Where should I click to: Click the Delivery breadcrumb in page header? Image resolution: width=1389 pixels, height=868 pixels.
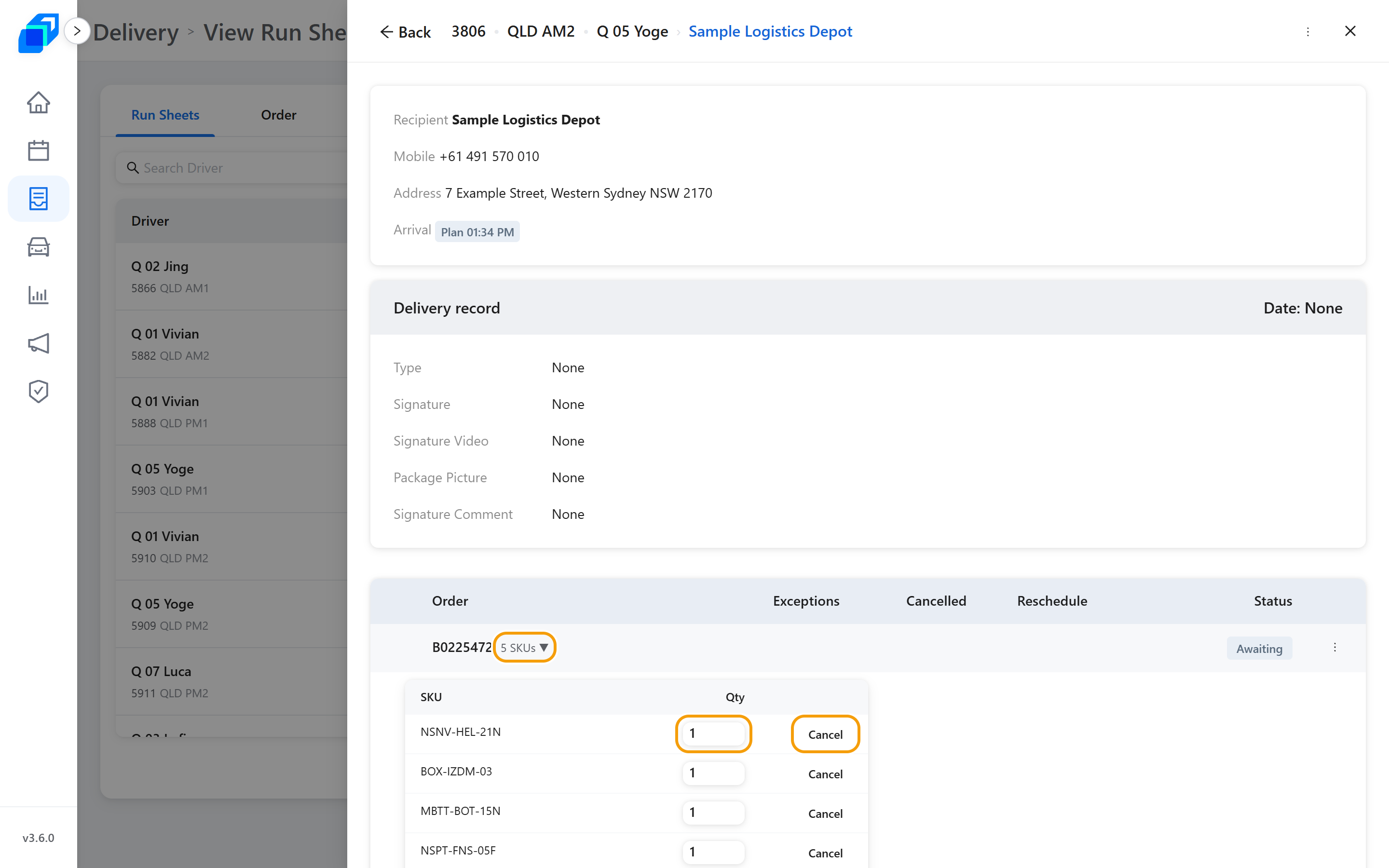[136, 32]
